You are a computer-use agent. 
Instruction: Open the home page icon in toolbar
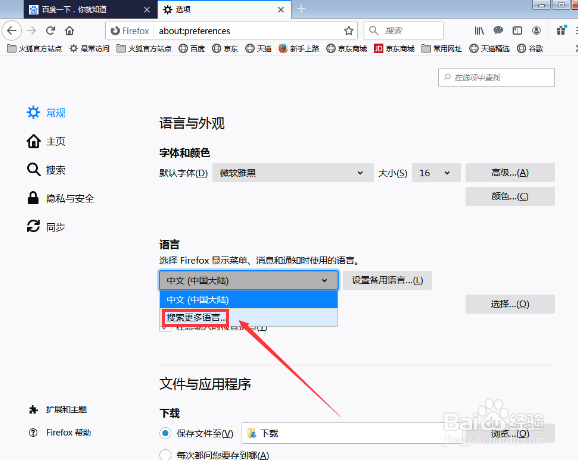click(x=70, y=31)
